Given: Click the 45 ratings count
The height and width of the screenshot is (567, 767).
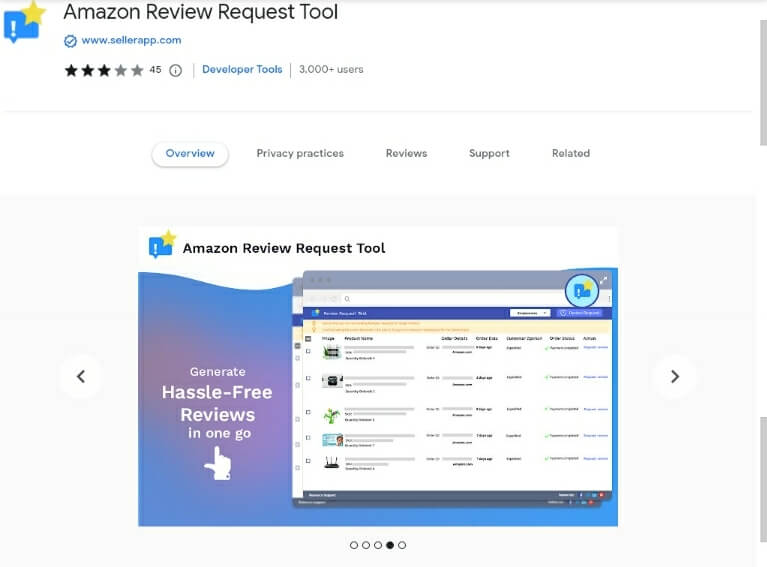Looking at the screenshot, I should click(x=156, y=70).
